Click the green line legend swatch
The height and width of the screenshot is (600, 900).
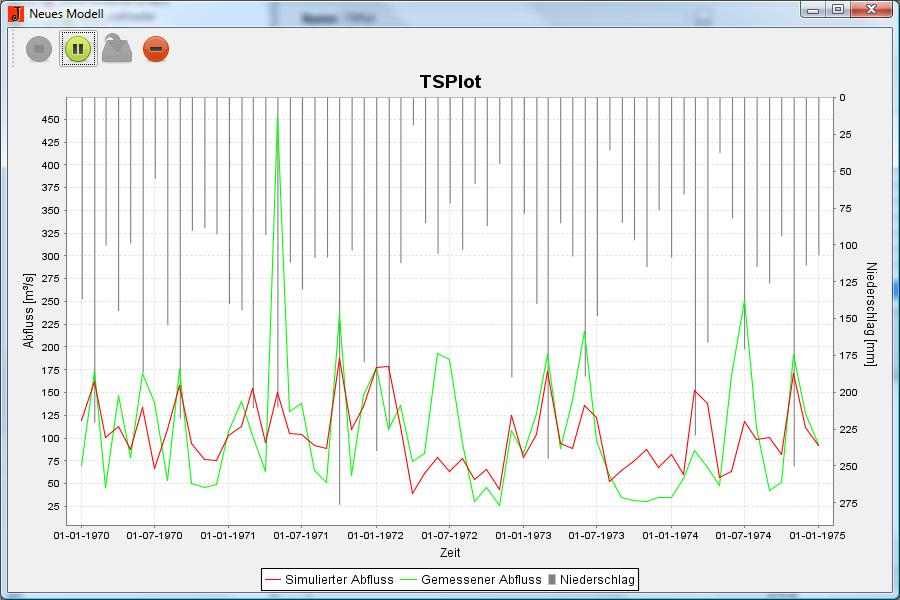(409, 579)
